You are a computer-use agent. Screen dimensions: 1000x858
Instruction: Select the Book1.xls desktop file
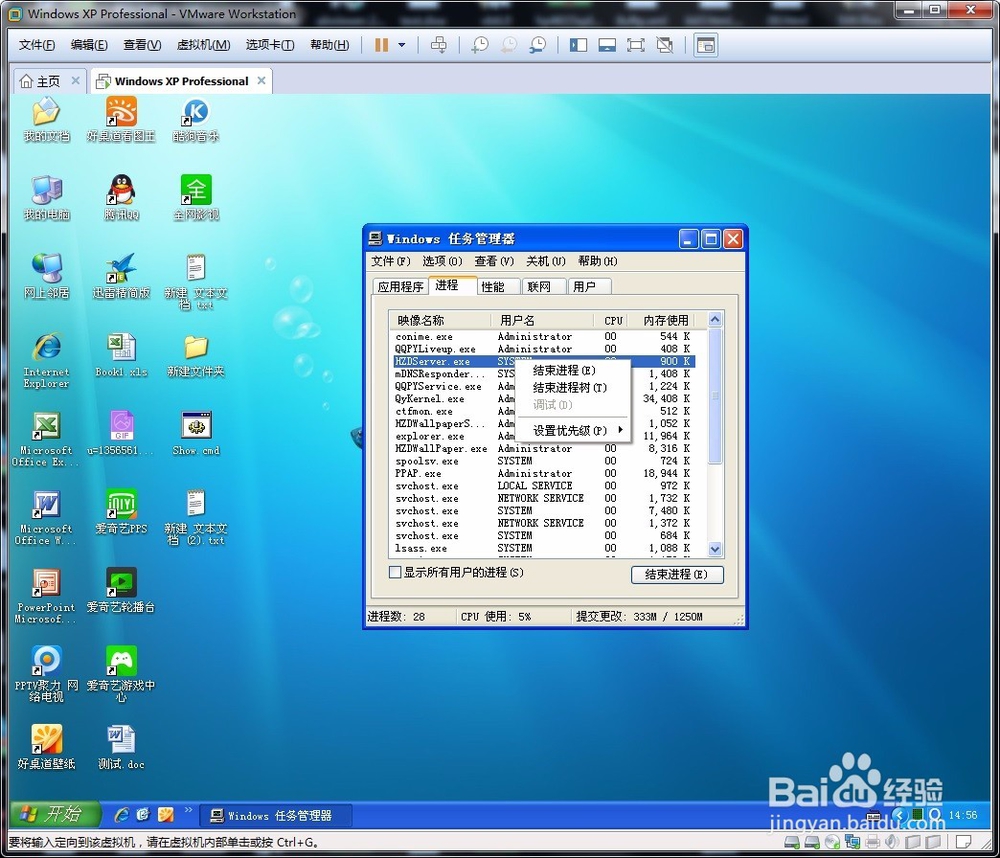[121, 355]
